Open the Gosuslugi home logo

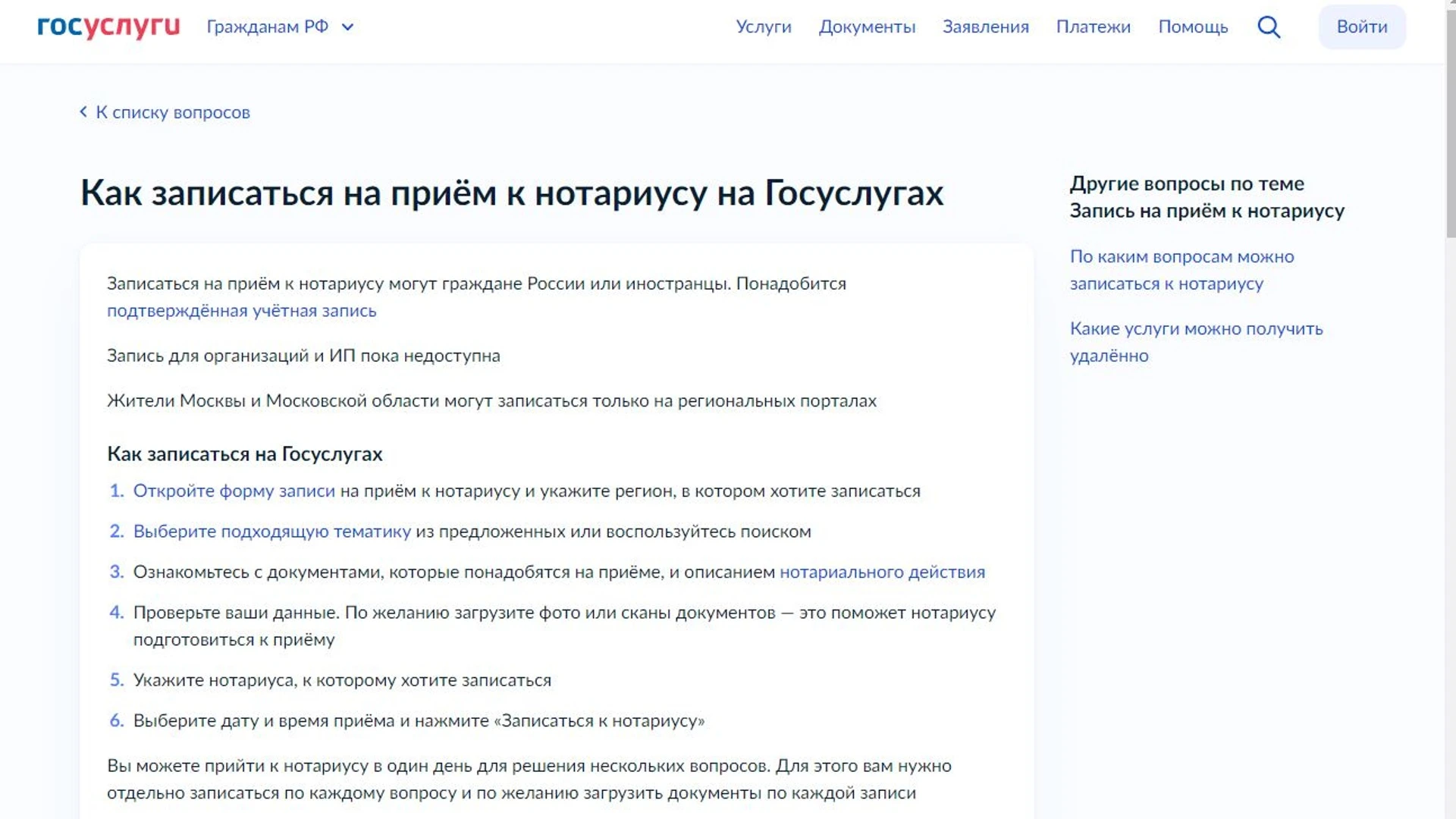108,27
